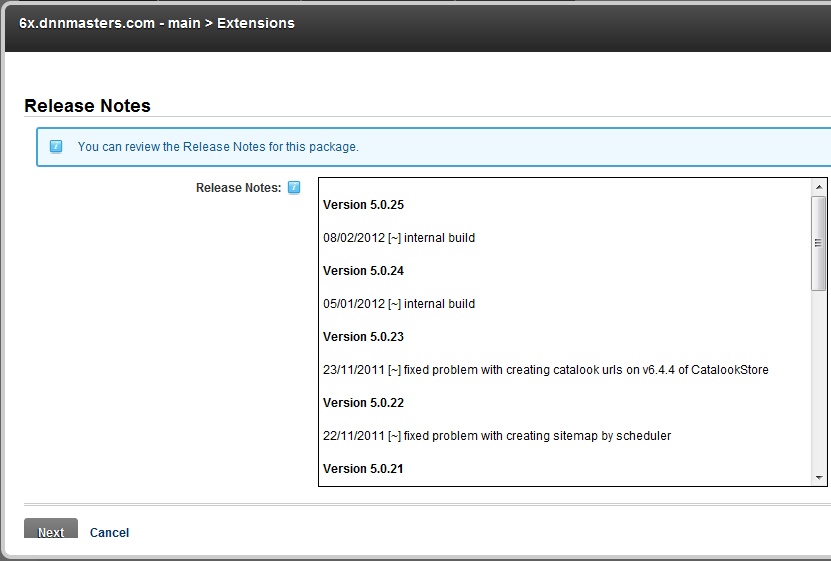Click the scrollbar up arrow in release notes
This screenshot has width=831, height=561.
819,187
